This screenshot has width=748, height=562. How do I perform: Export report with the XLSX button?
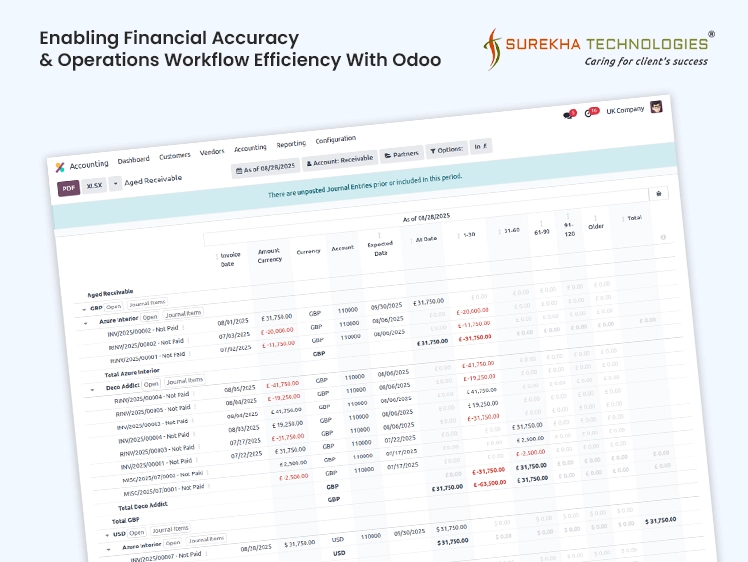[94, 185]
